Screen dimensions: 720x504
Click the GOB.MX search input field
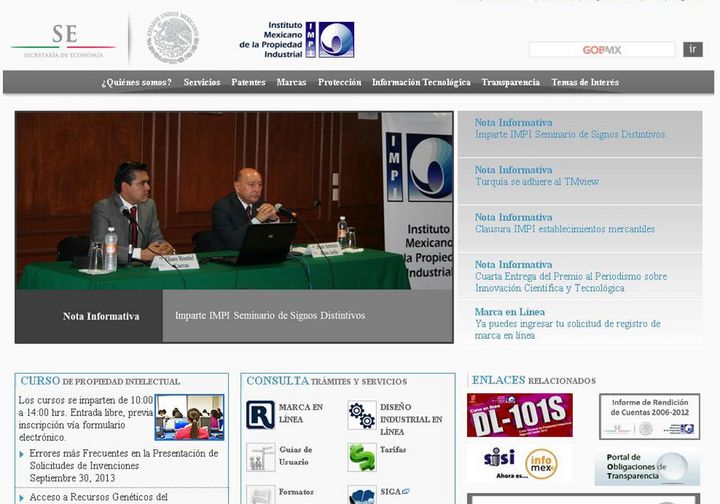click(602, 50)
